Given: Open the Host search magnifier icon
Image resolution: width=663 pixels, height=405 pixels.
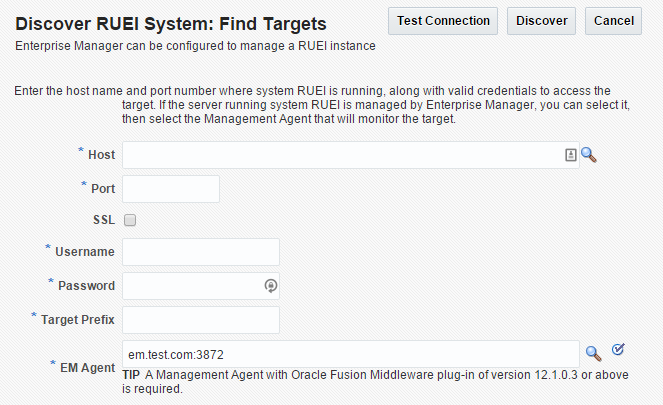Looking at the screenshot, I should (589, 155).
